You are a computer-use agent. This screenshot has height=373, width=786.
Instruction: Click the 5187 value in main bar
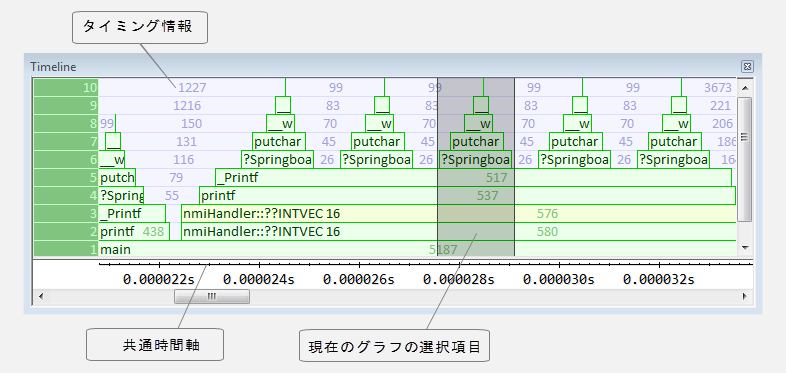(443, 249)
